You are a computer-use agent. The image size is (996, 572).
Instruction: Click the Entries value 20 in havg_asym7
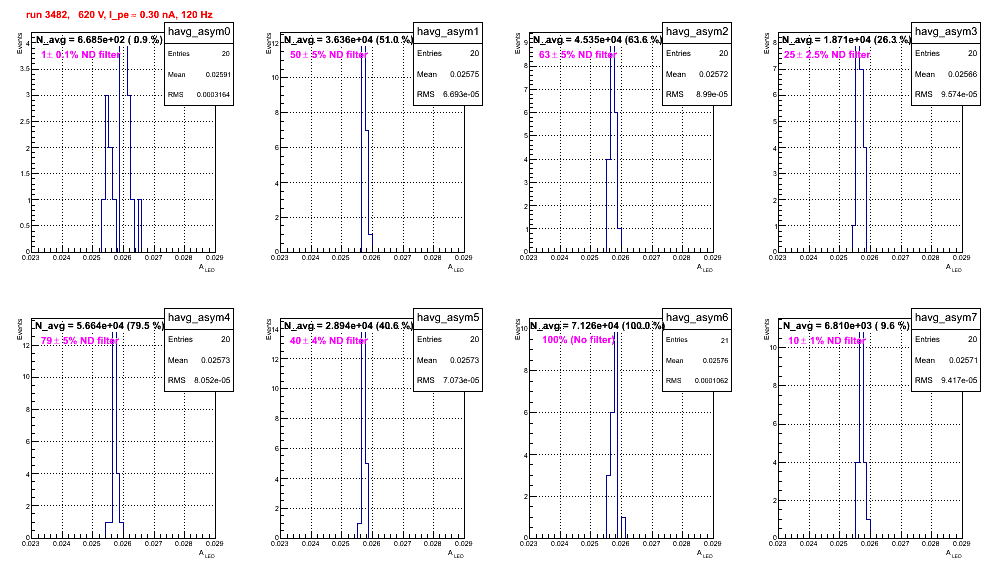point(973,340)
